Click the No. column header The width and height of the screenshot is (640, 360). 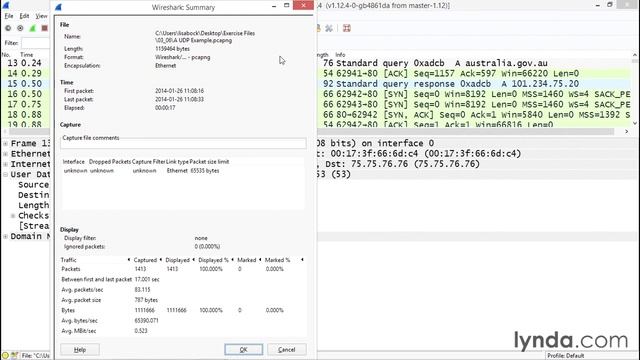(6, 55)
